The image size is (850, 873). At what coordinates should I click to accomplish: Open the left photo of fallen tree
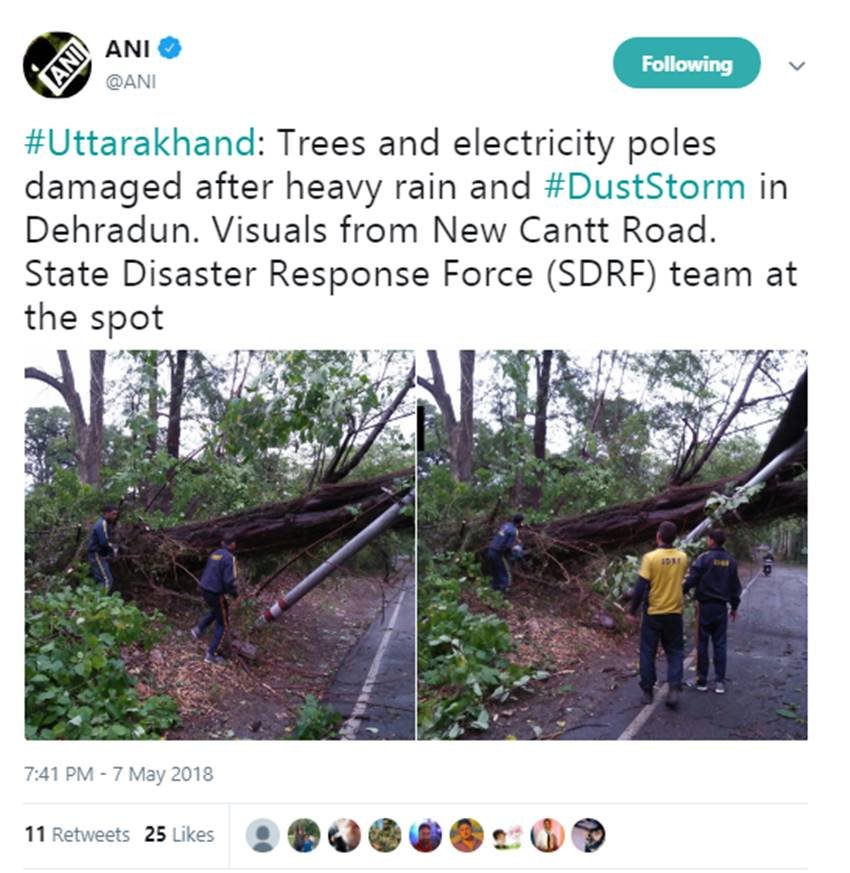point(219,545)
